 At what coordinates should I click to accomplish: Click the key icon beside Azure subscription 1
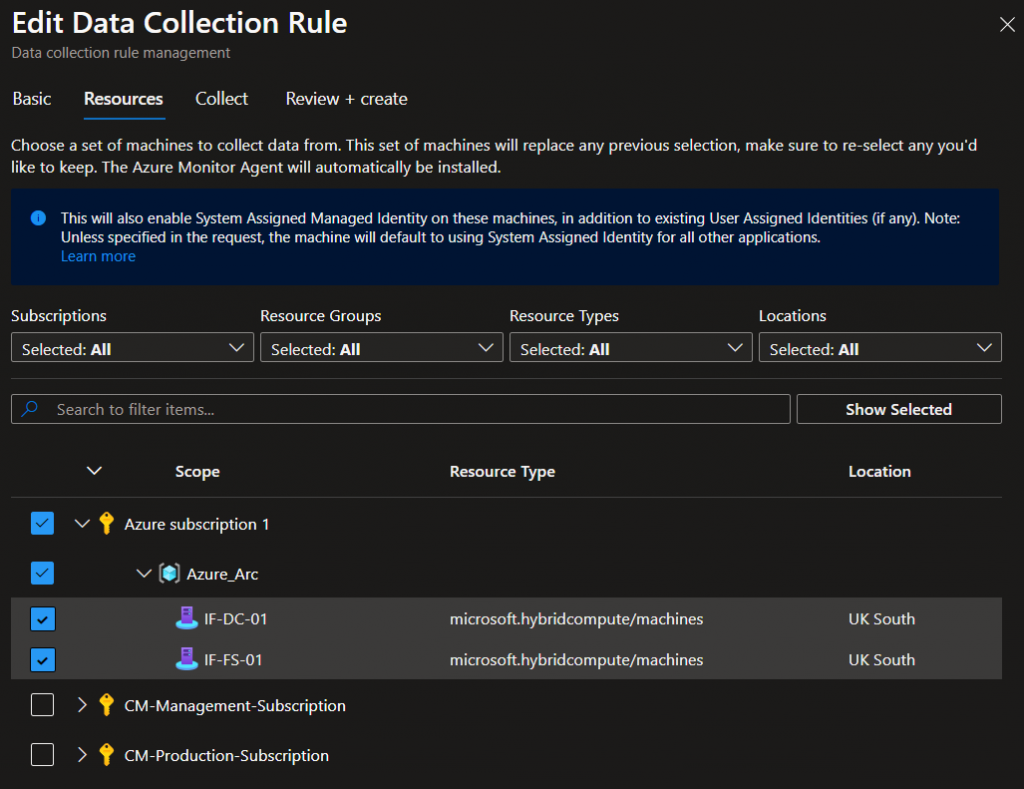pos(107,523)
